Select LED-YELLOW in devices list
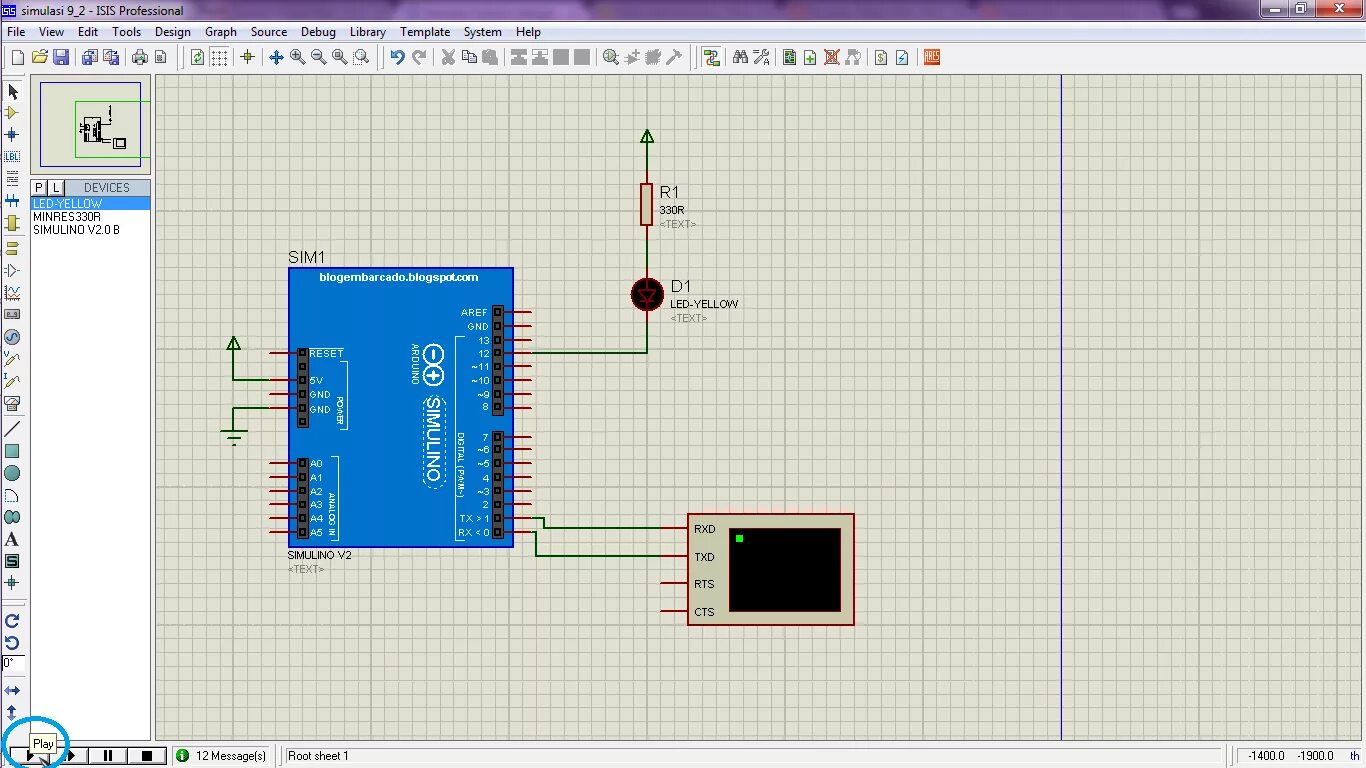The width and height of the screenshot is (1366, 768). coord(91,203)
